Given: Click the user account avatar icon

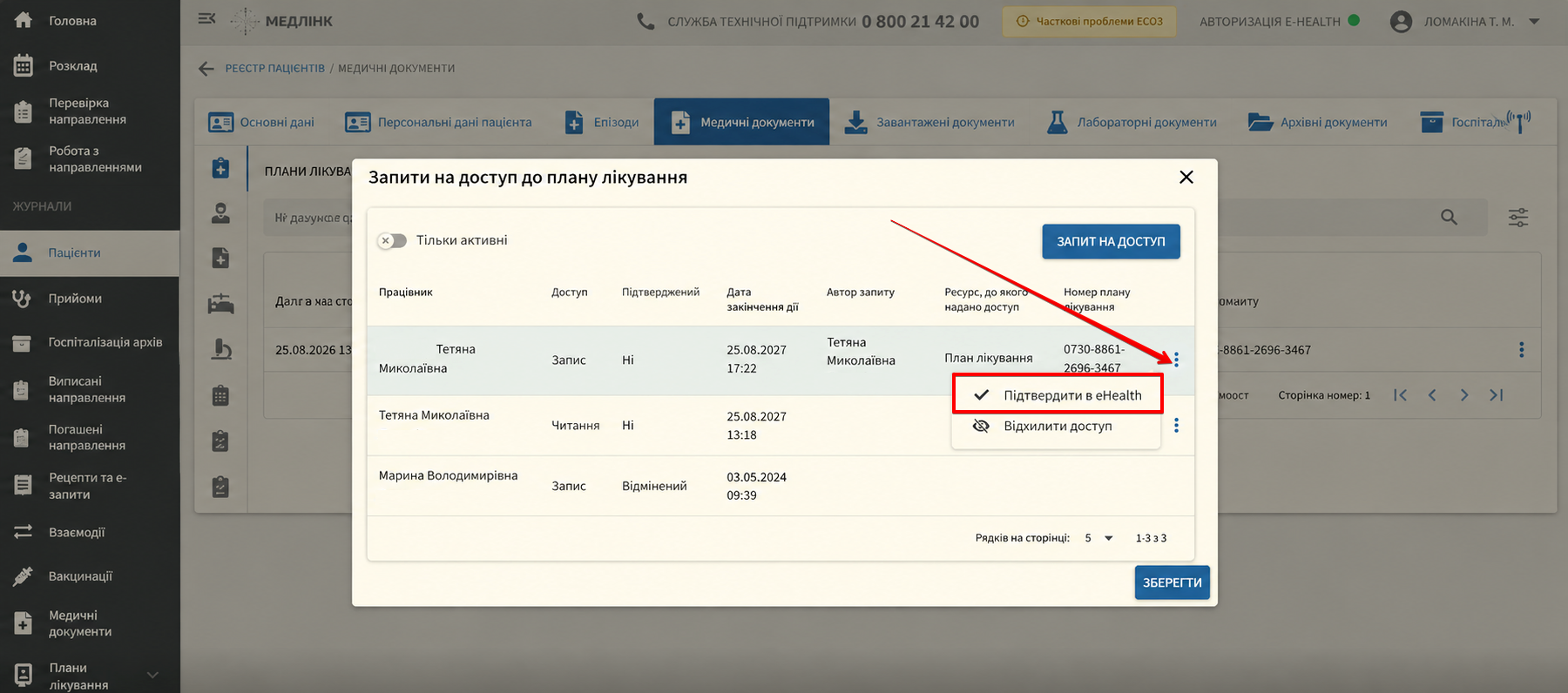Looking at the screenshot, I should pyautogui.click(x=1401, y=22).
